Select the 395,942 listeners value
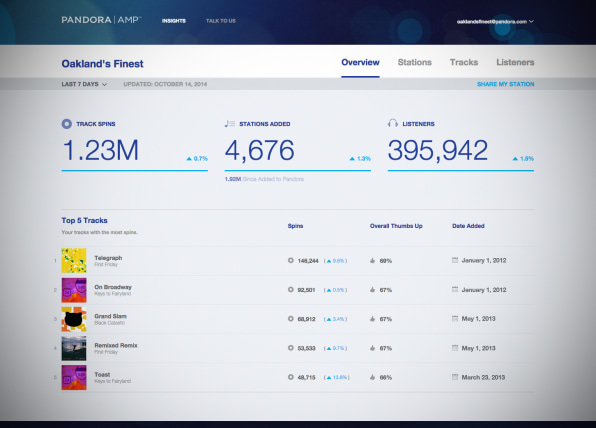This screenshot has height=428, width=596. click(x=437, y=151)
